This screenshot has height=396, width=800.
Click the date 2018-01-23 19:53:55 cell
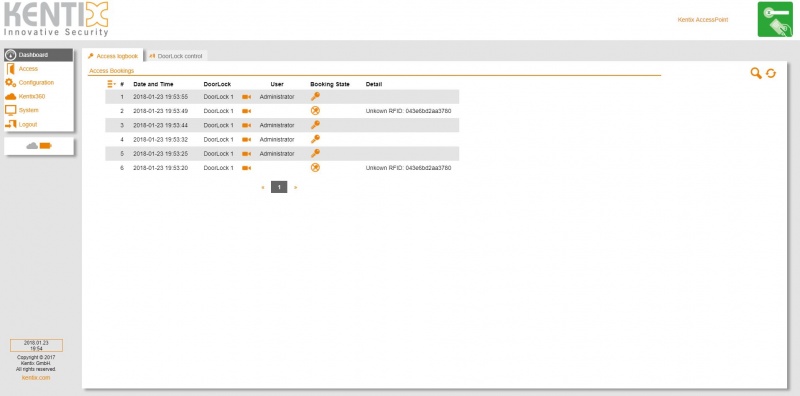point(161,96)
